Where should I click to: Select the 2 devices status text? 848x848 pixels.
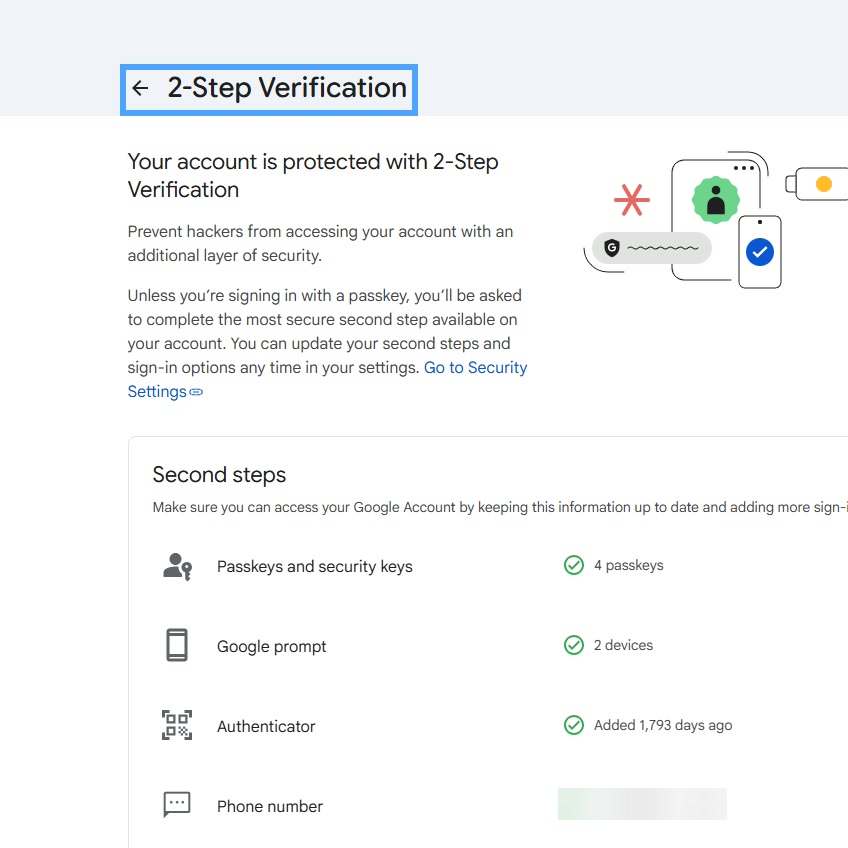click(623, 645)
